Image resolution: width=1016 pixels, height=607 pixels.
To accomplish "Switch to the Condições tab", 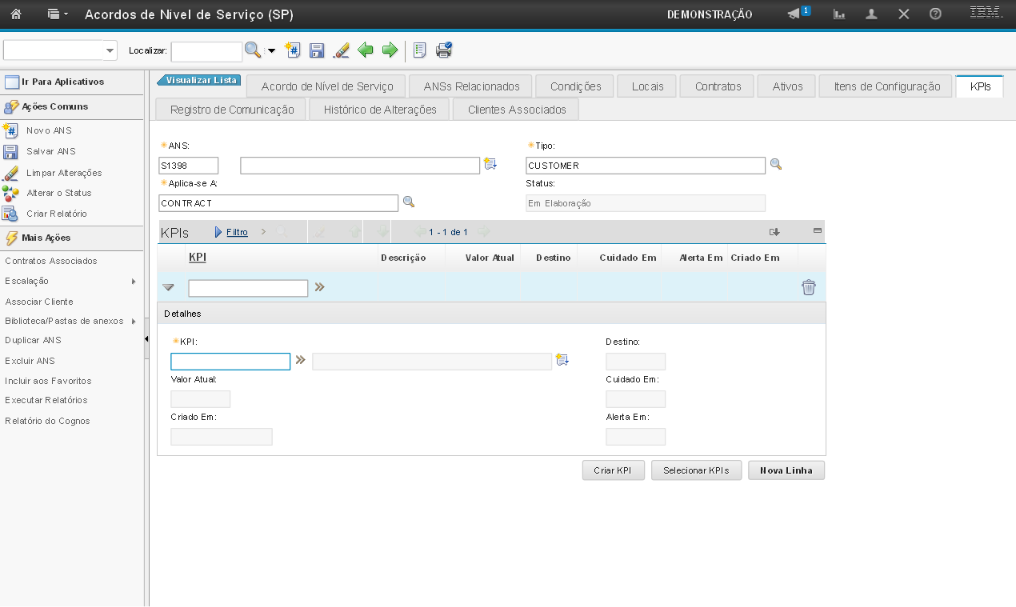I will point(575,87).
